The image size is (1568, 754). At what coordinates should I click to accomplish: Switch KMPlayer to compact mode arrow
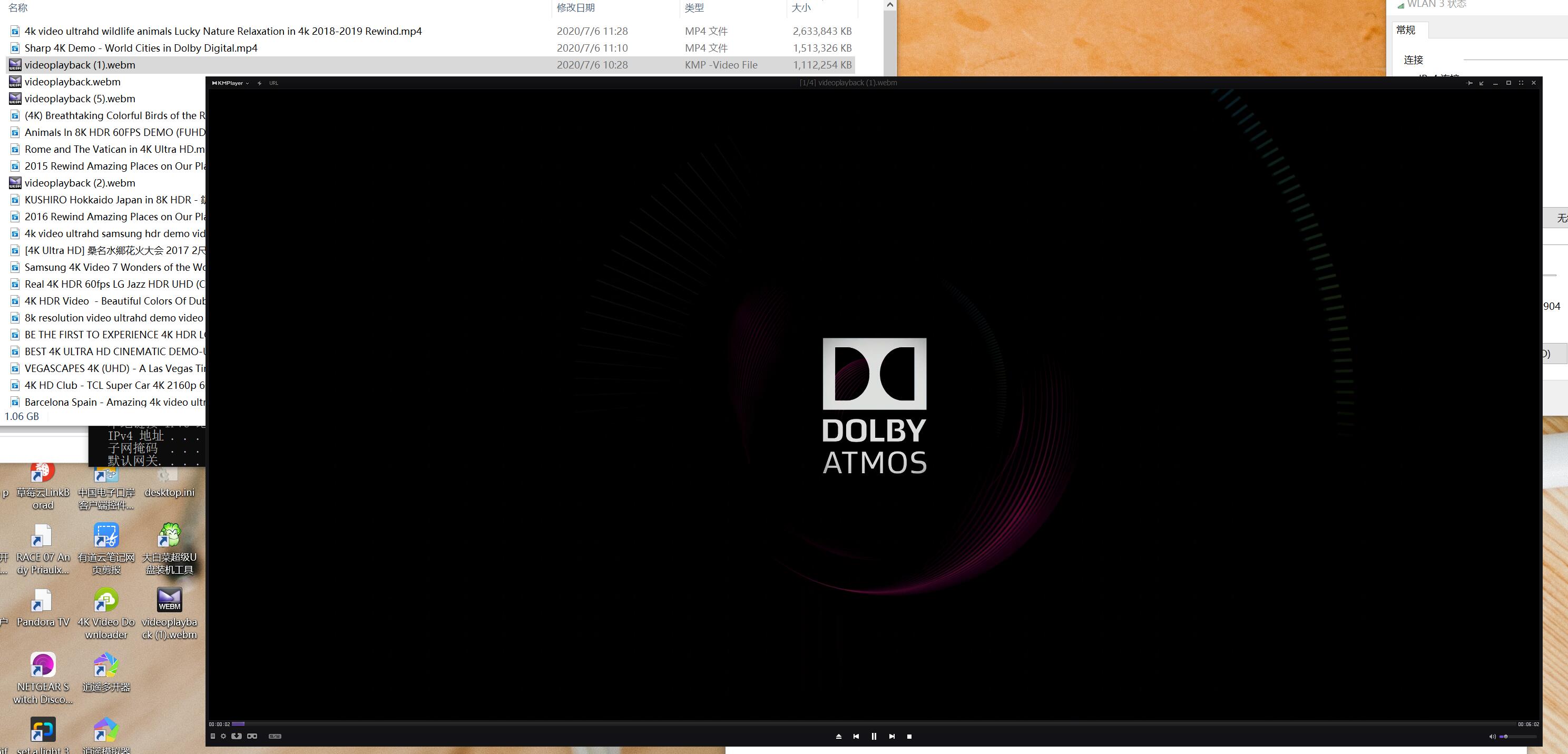tap(1482, 83)
